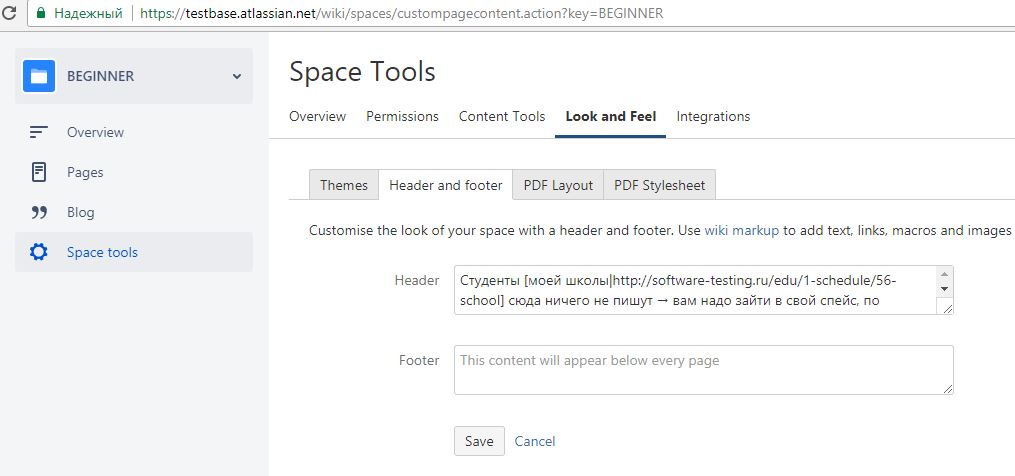Reload the page with the browser refresh icon
This screenshot has width=1015, height=476.
click(9, 13)
